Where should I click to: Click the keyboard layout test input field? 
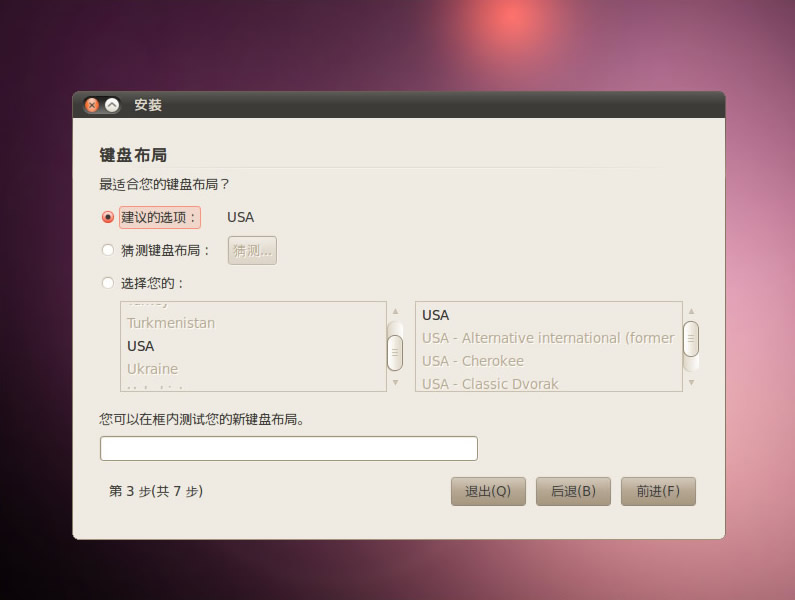coord(288,448)
